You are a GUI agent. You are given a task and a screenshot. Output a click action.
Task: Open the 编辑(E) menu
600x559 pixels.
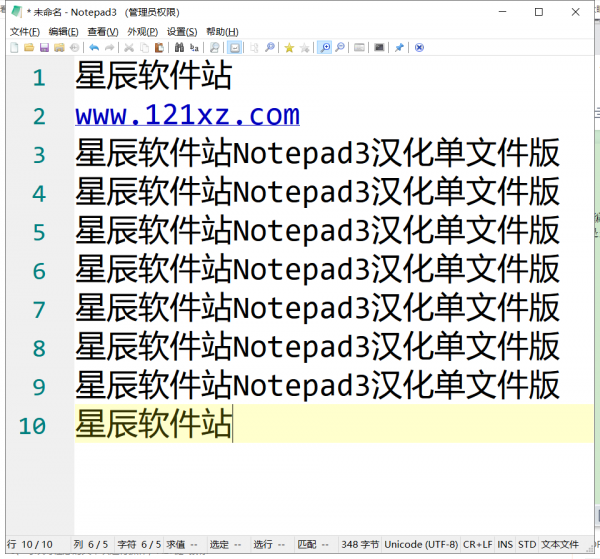tap(64, 32)
